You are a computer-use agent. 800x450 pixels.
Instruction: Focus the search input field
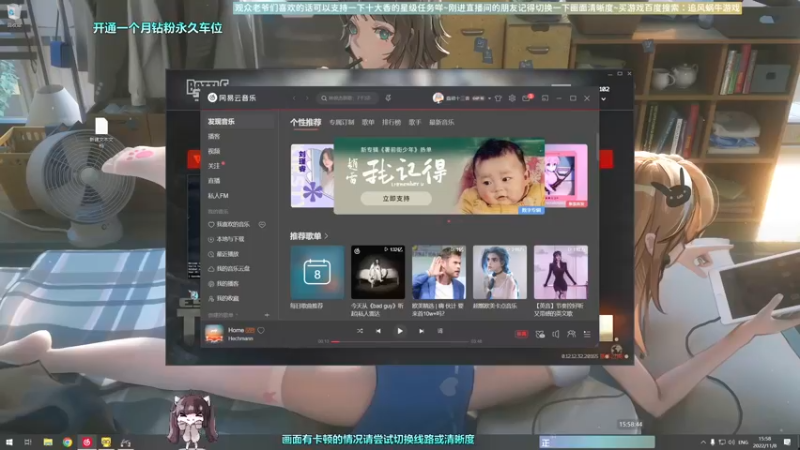point(347,98)
